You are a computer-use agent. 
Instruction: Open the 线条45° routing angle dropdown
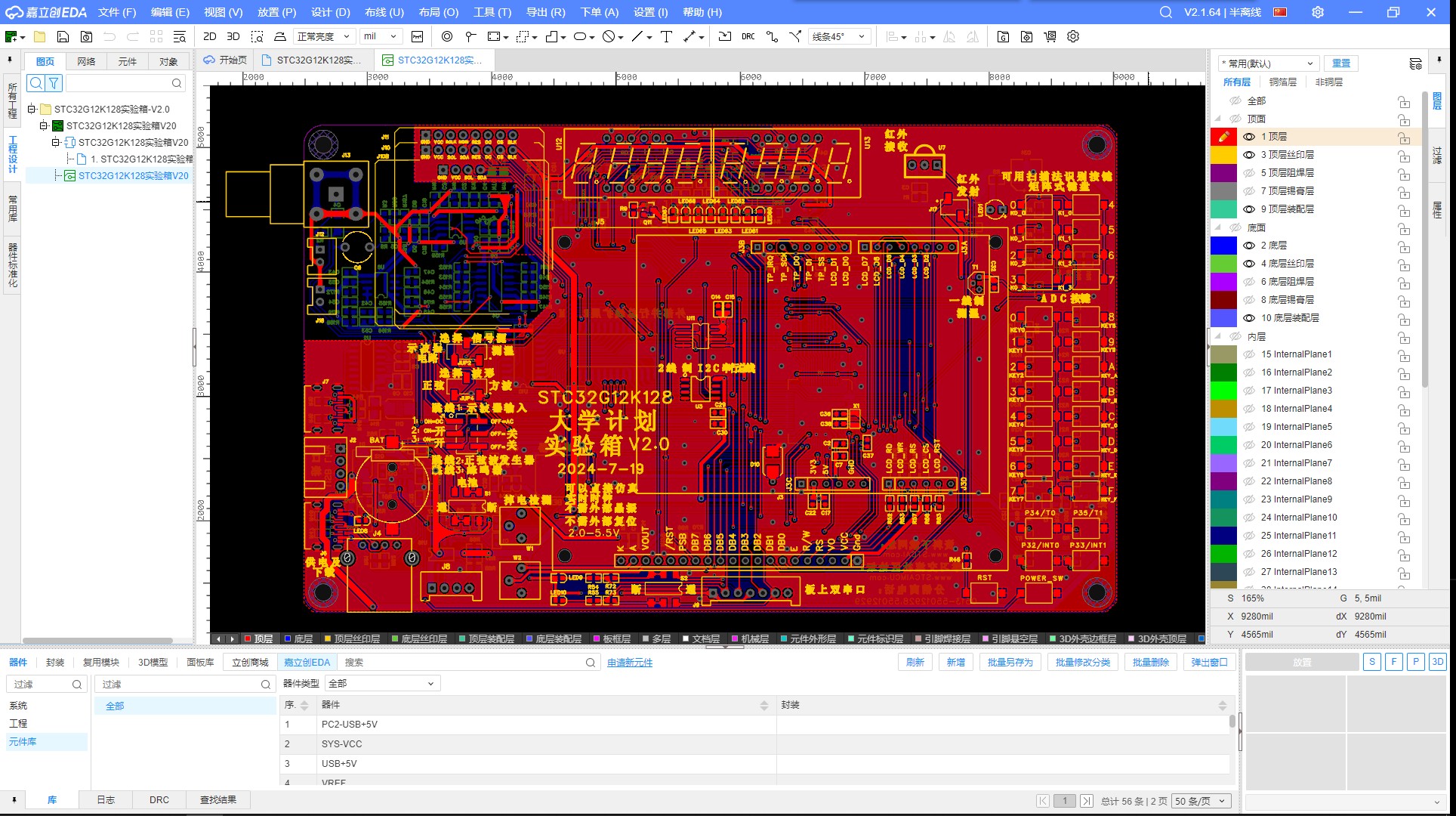[x=839, y=36]
